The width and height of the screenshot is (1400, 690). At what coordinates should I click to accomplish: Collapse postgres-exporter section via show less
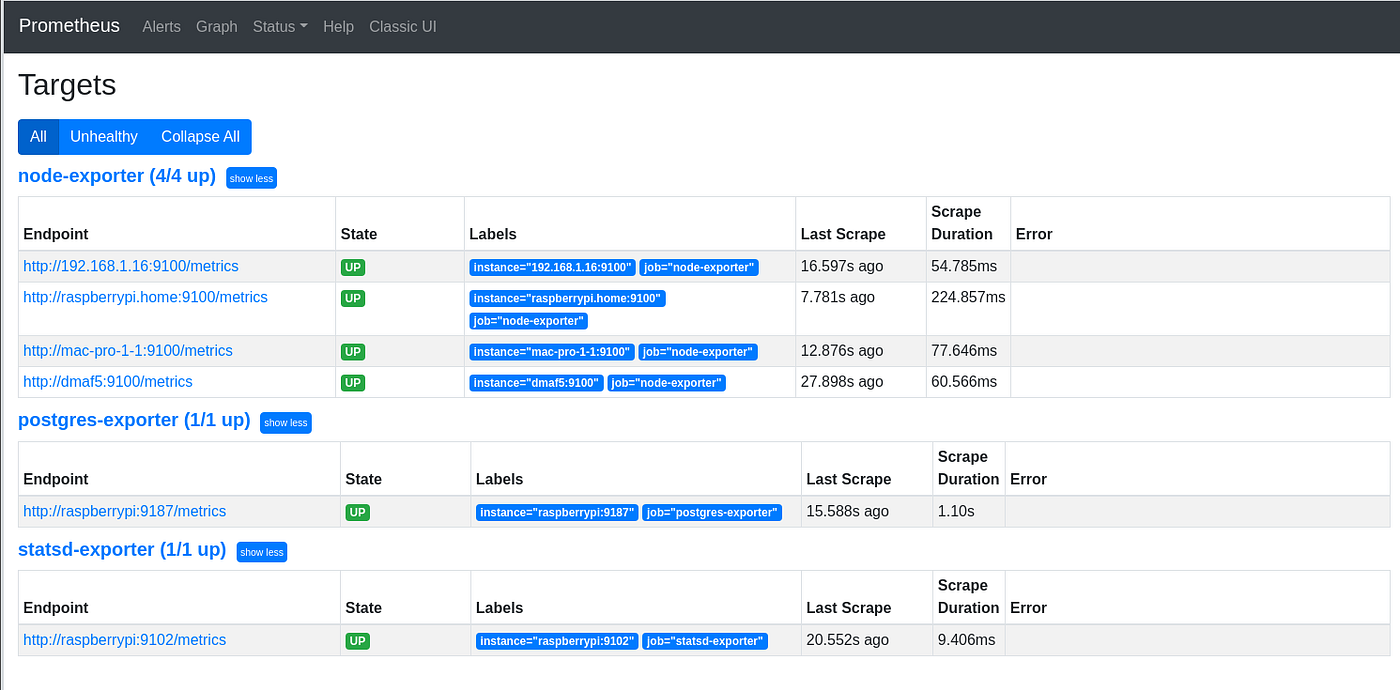(x=285, y=422)
